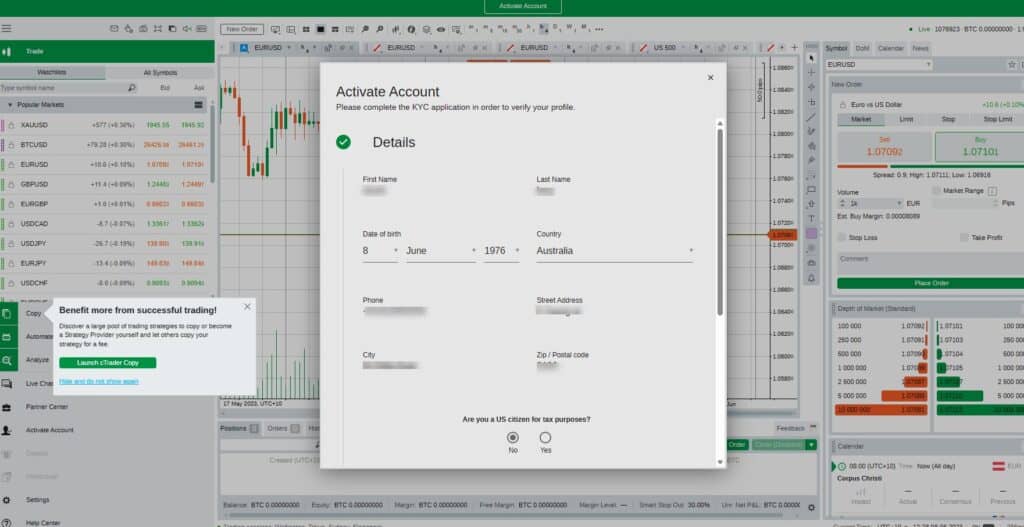Select single chart layout mode icon
Image resolution: width=1024 pixels, height=527 pixels.
tap(320, 29)
